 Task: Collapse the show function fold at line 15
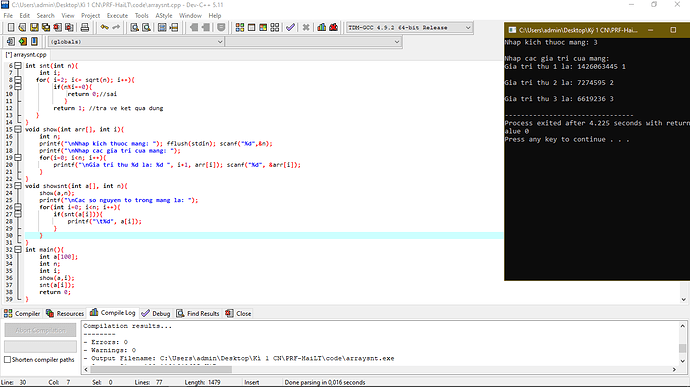coord(18,129)
